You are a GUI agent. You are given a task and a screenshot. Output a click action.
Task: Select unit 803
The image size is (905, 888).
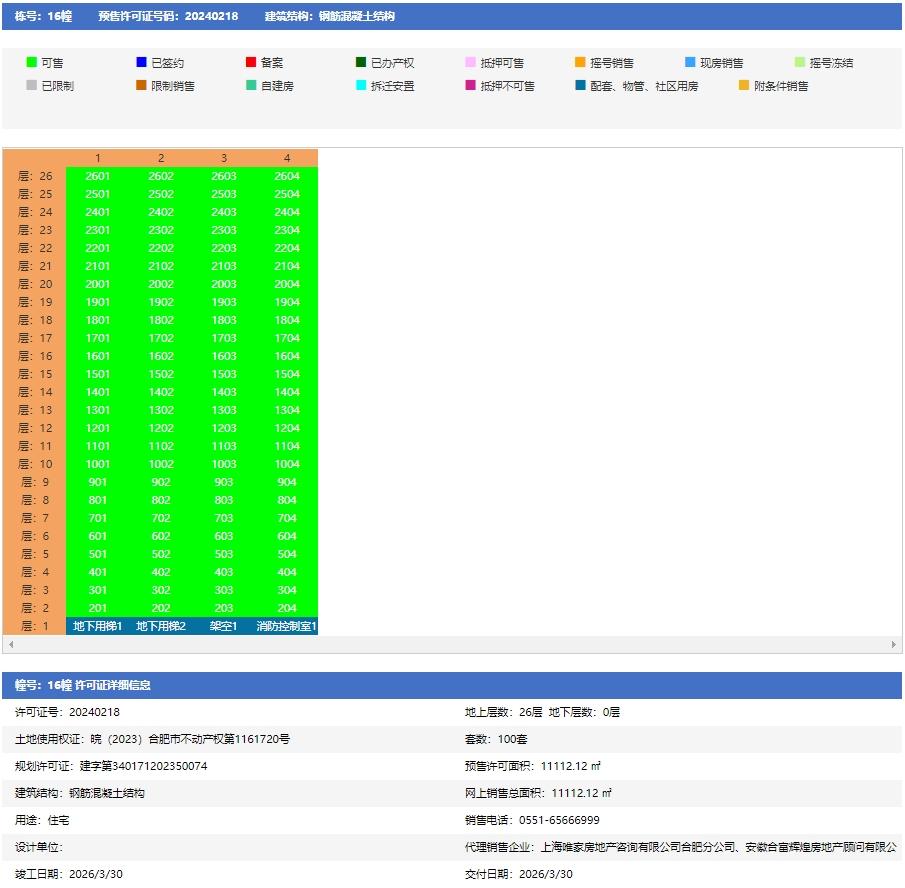click(224, 500)
